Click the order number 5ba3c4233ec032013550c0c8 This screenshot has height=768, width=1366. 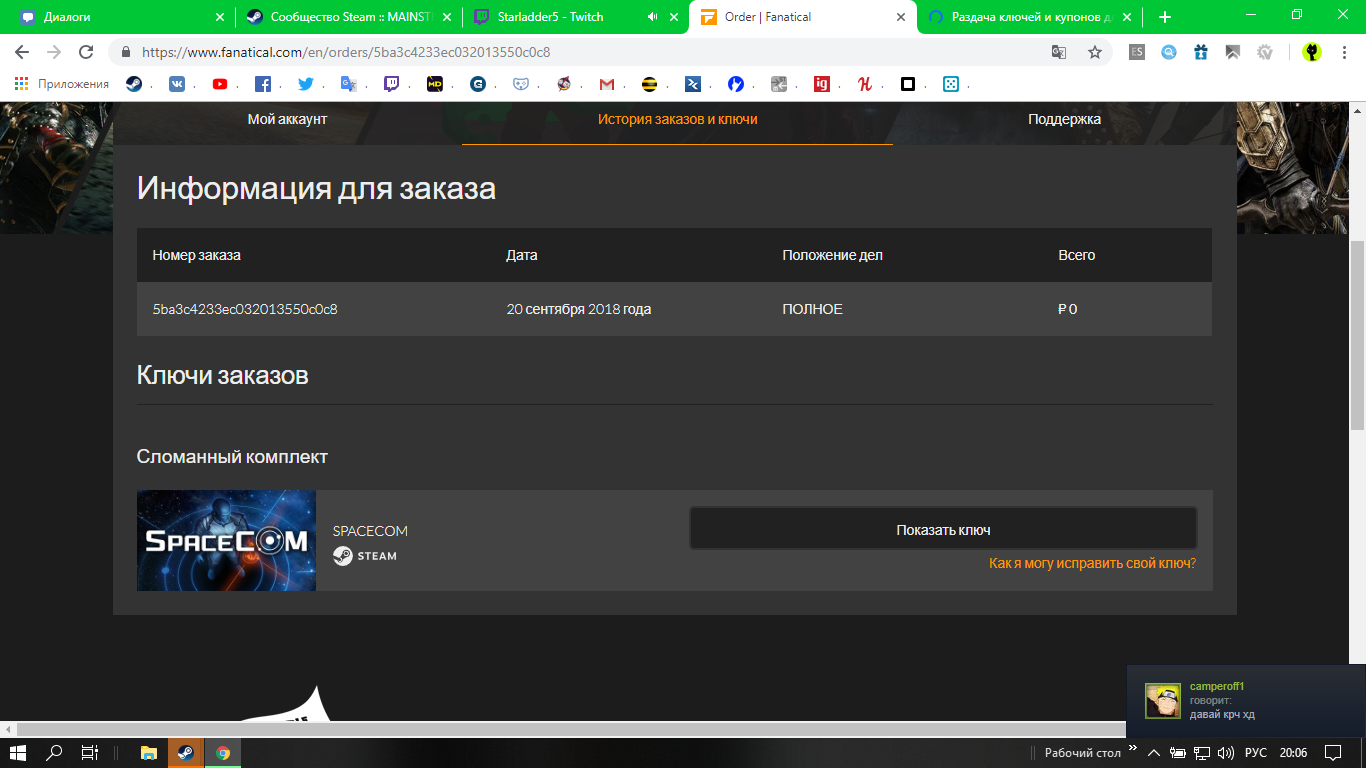pos(245,309)
